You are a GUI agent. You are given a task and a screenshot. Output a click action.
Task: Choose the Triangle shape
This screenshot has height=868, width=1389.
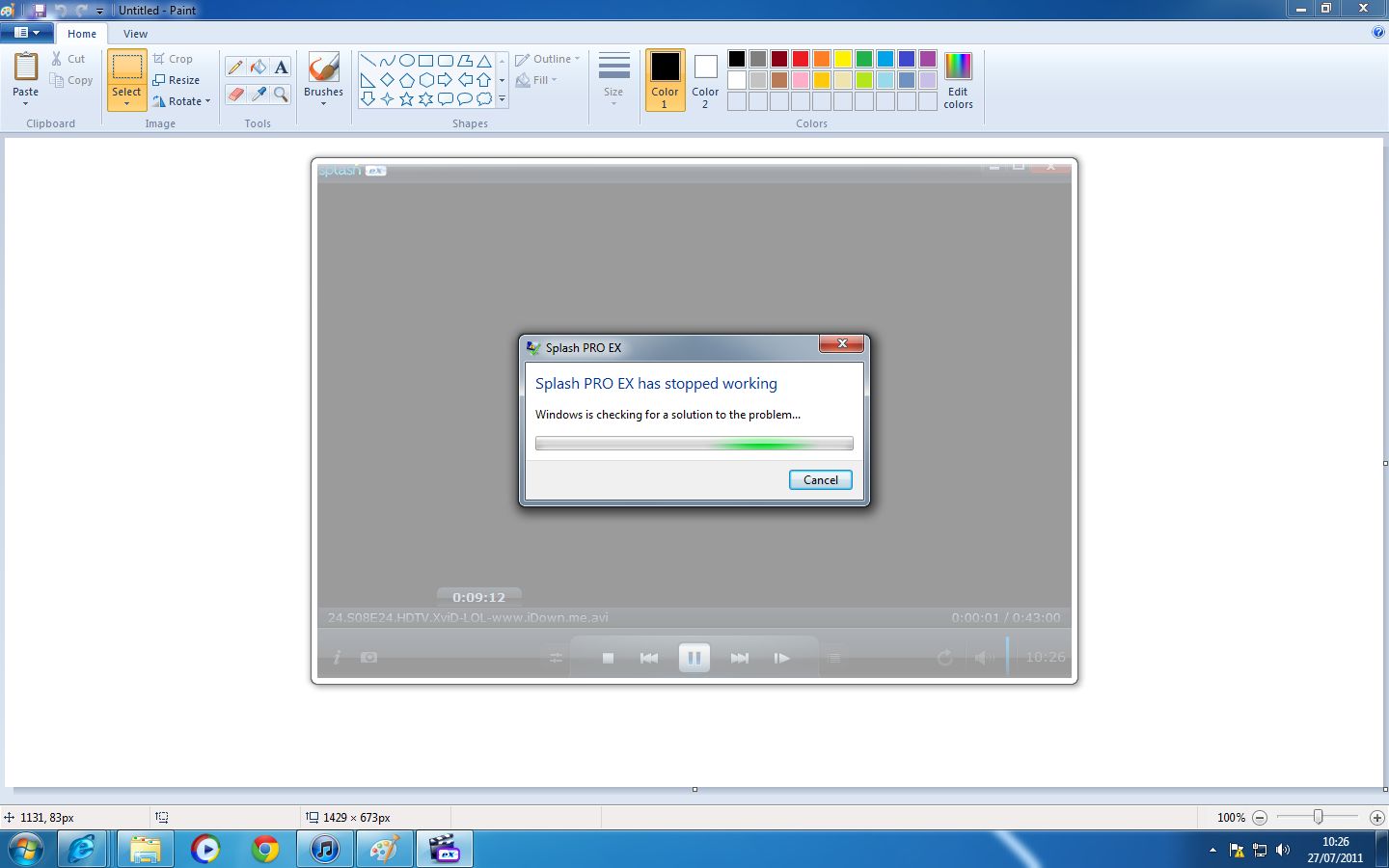click(484, 61)
